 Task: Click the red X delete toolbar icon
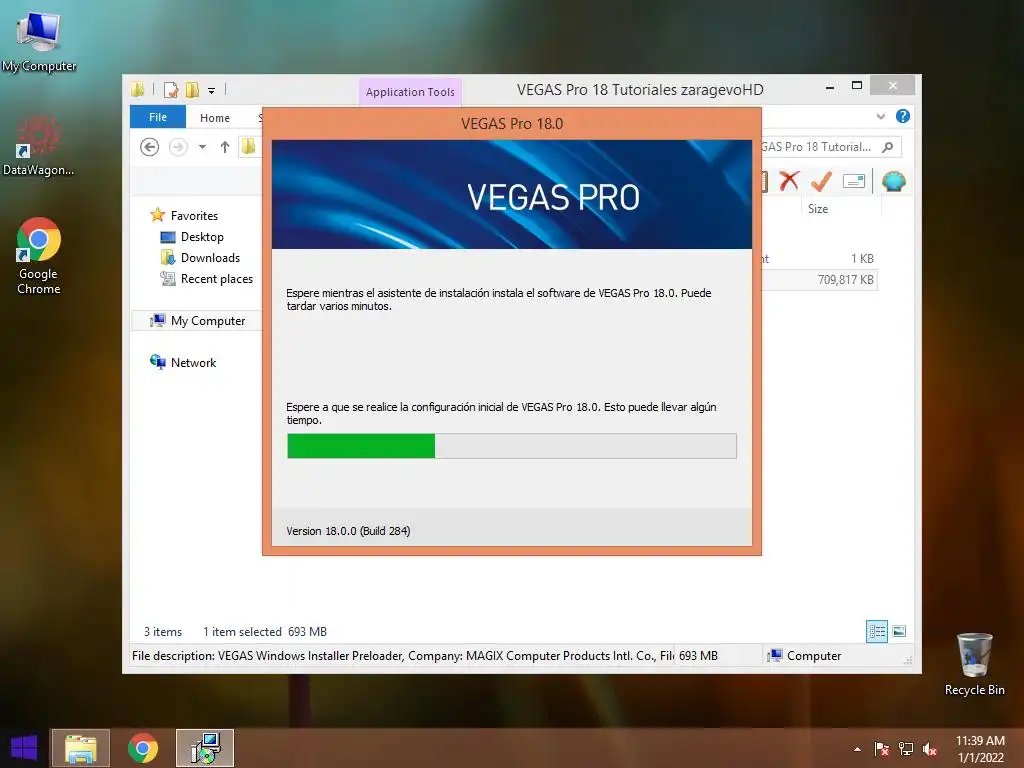coord(790,181)
